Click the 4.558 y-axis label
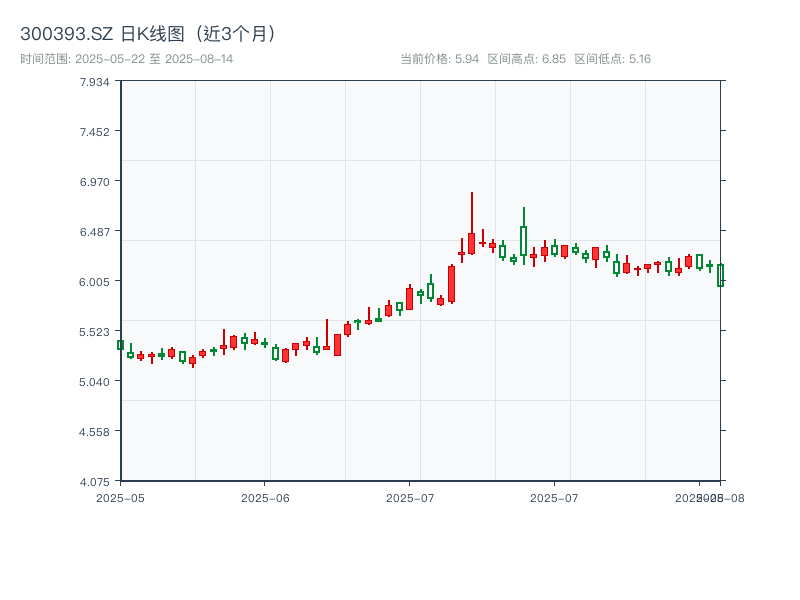Viewport: 800px width, 600px height. tap(94, 432)
